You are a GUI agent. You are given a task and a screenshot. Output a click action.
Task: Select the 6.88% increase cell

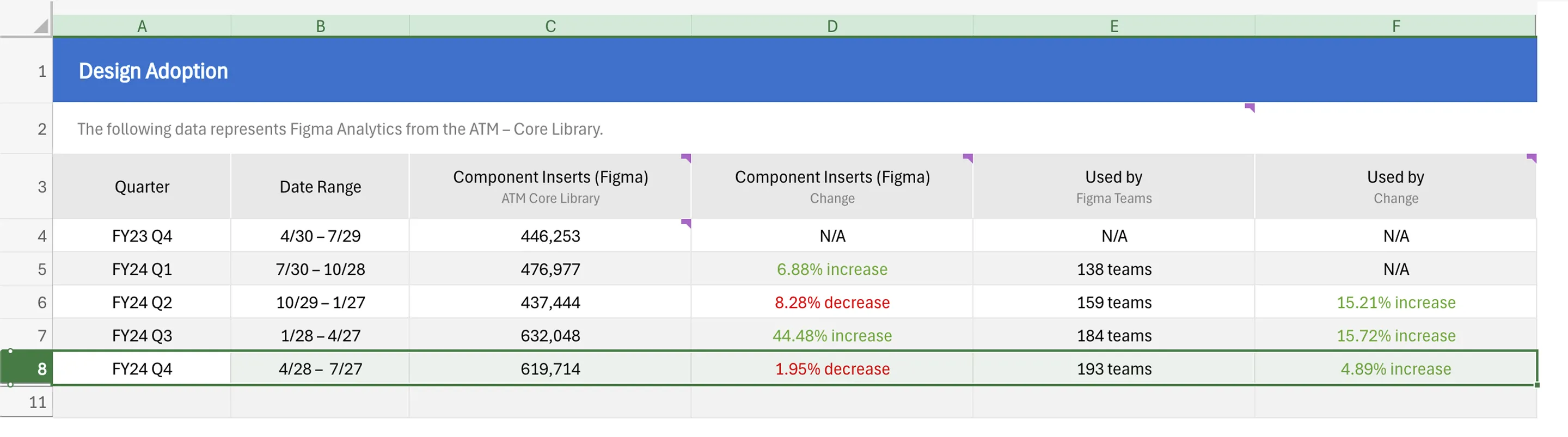click(x=832, y=269)
